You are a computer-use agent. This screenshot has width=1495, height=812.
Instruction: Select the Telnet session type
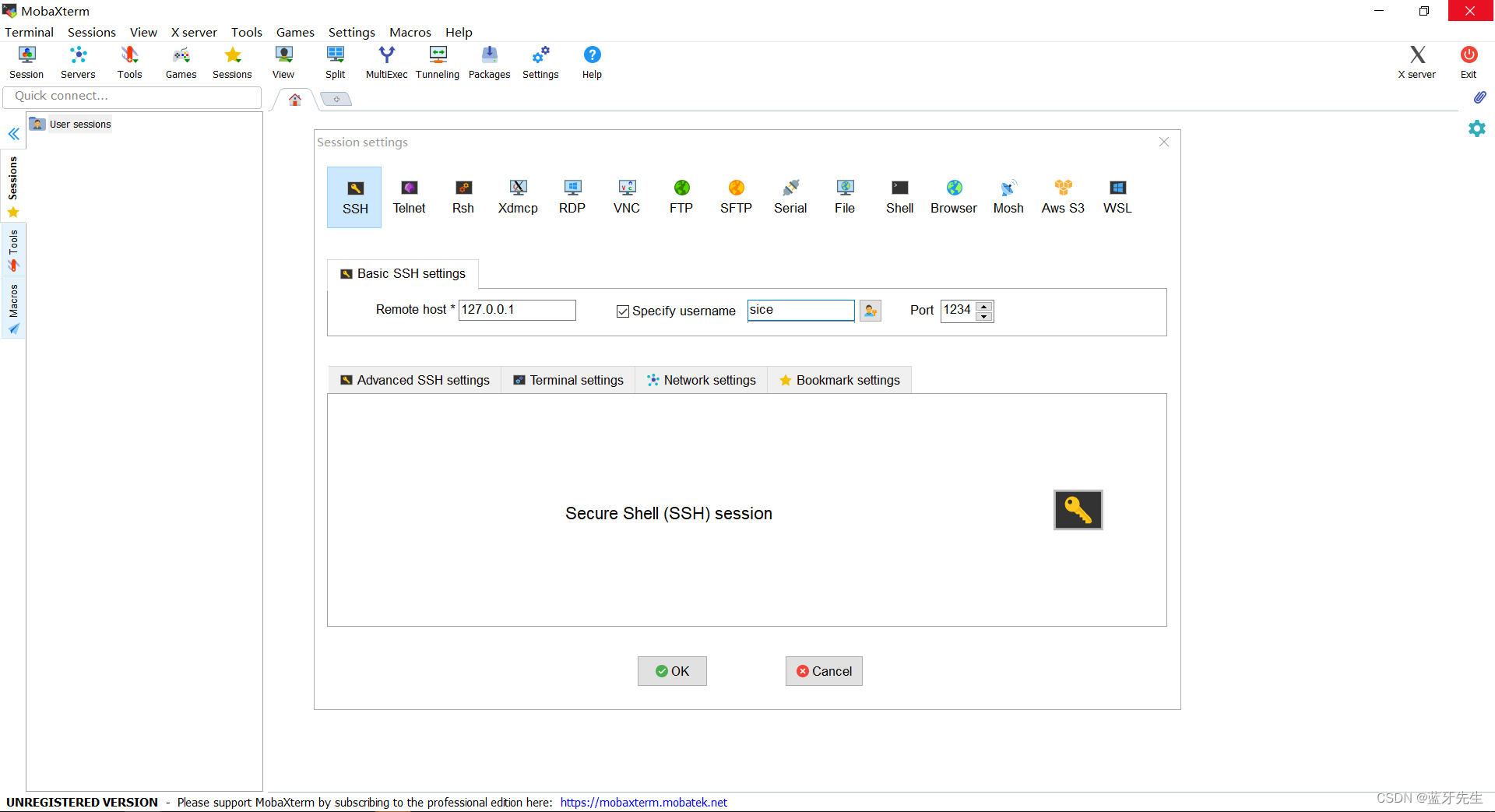point(409,197)
